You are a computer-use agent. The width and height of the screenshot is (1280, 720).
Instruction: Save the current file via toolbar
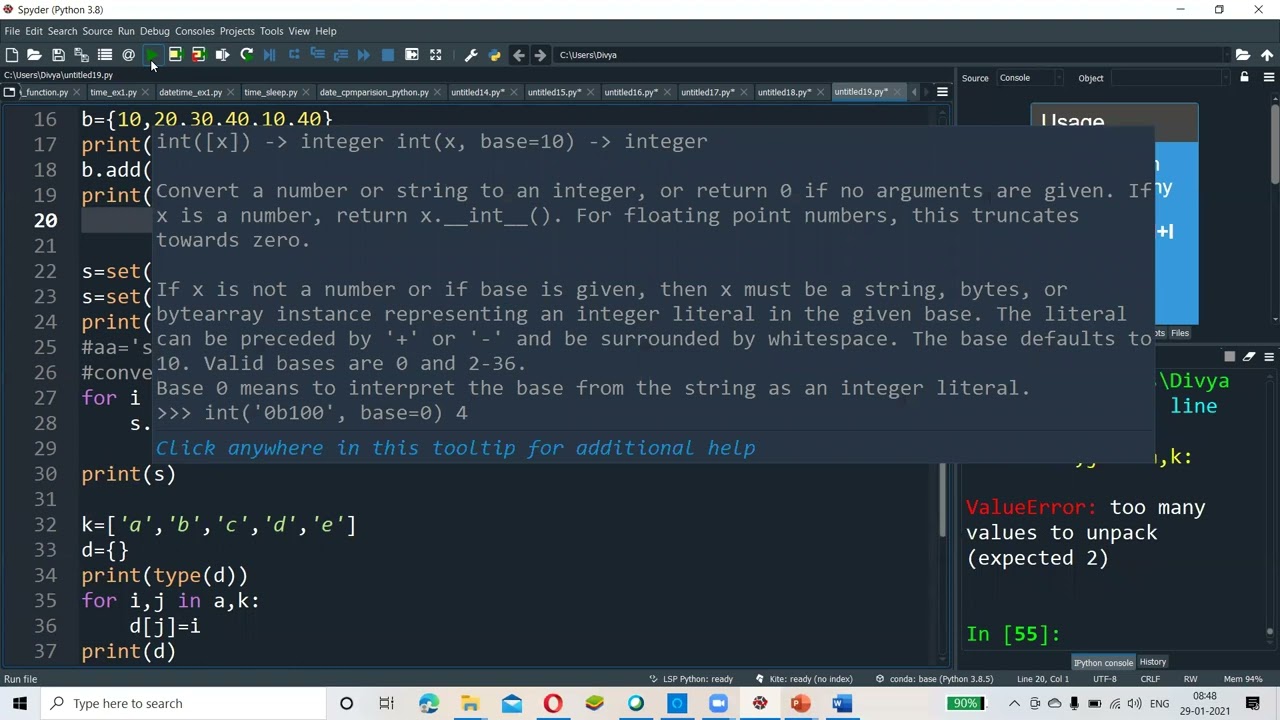[x=58, y=55]
